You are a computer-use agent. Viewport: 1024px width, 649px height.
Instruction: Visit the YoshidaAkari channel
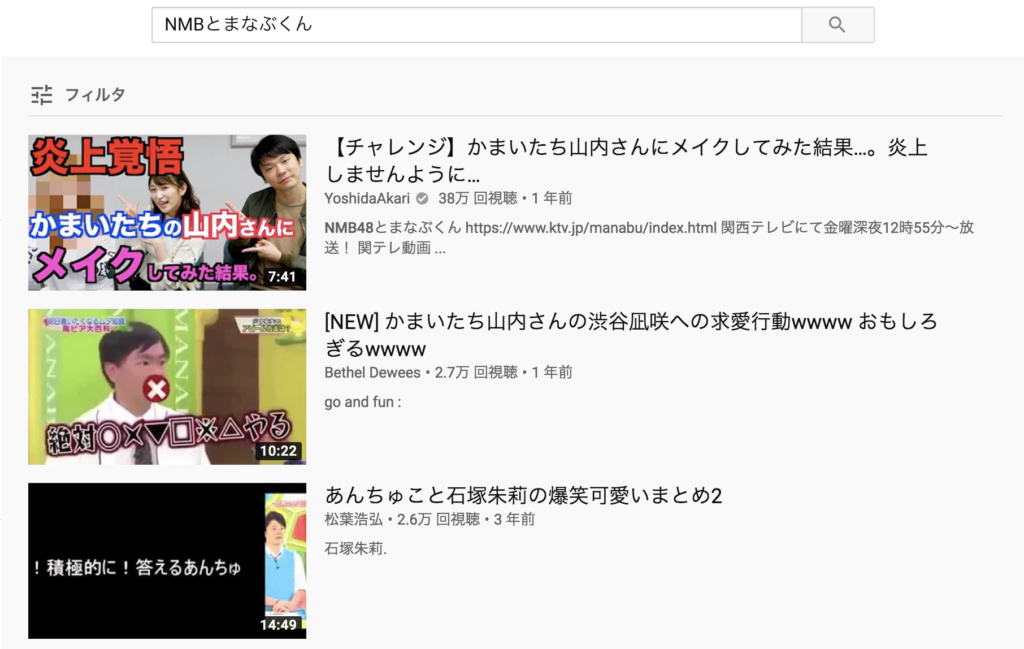pos(367,198)
